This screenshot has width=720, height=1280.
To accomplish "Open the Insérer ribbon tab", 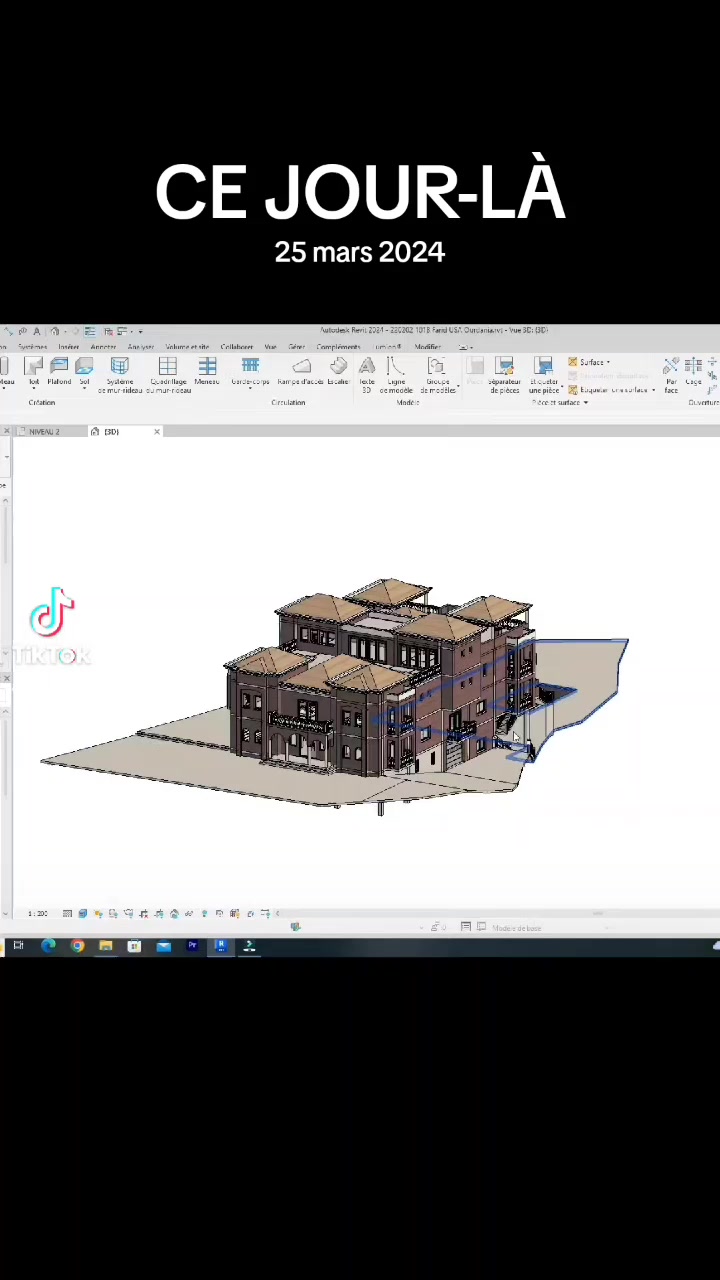I will [x=68, y=347].
